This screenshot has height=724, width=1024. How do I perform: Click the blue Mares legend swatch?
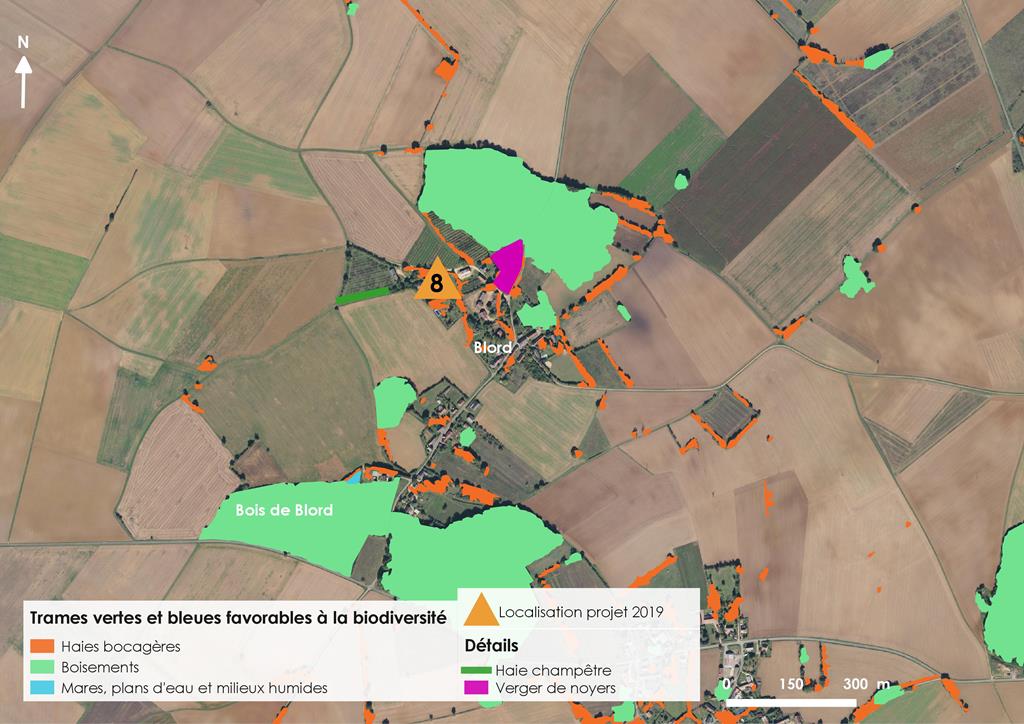(42, 688)
